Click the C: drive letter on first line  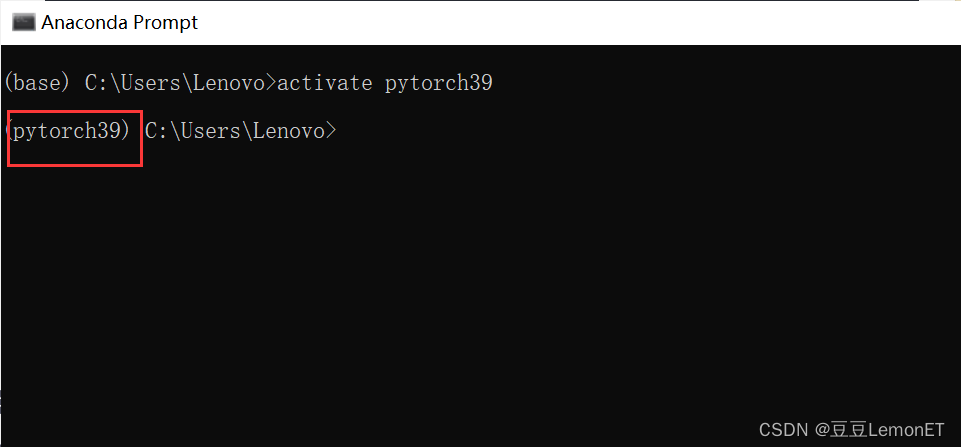pos(95,82)
